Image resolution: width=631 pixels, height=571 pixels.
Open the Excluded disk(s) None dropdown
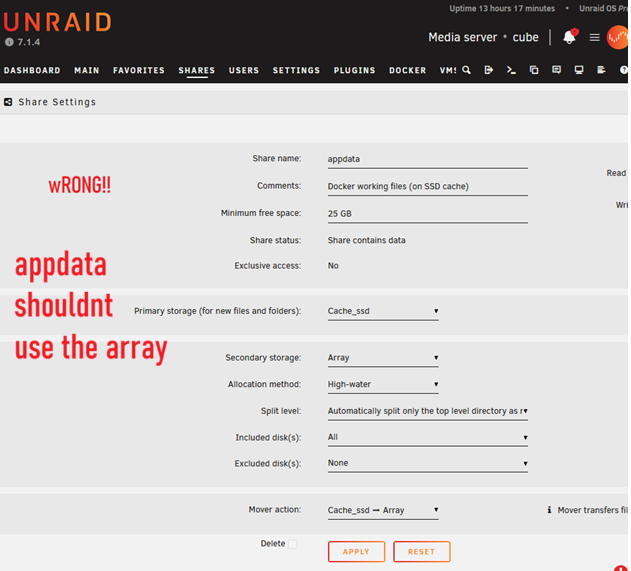[x=428, y=463]
